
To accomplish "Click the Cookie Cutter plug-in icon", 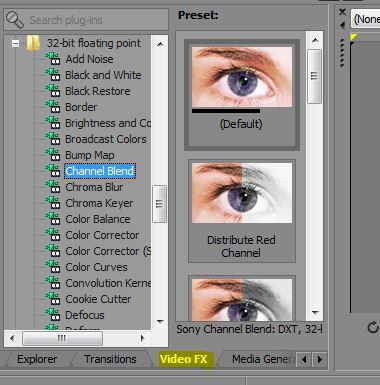I will click(x=53, y=299).
